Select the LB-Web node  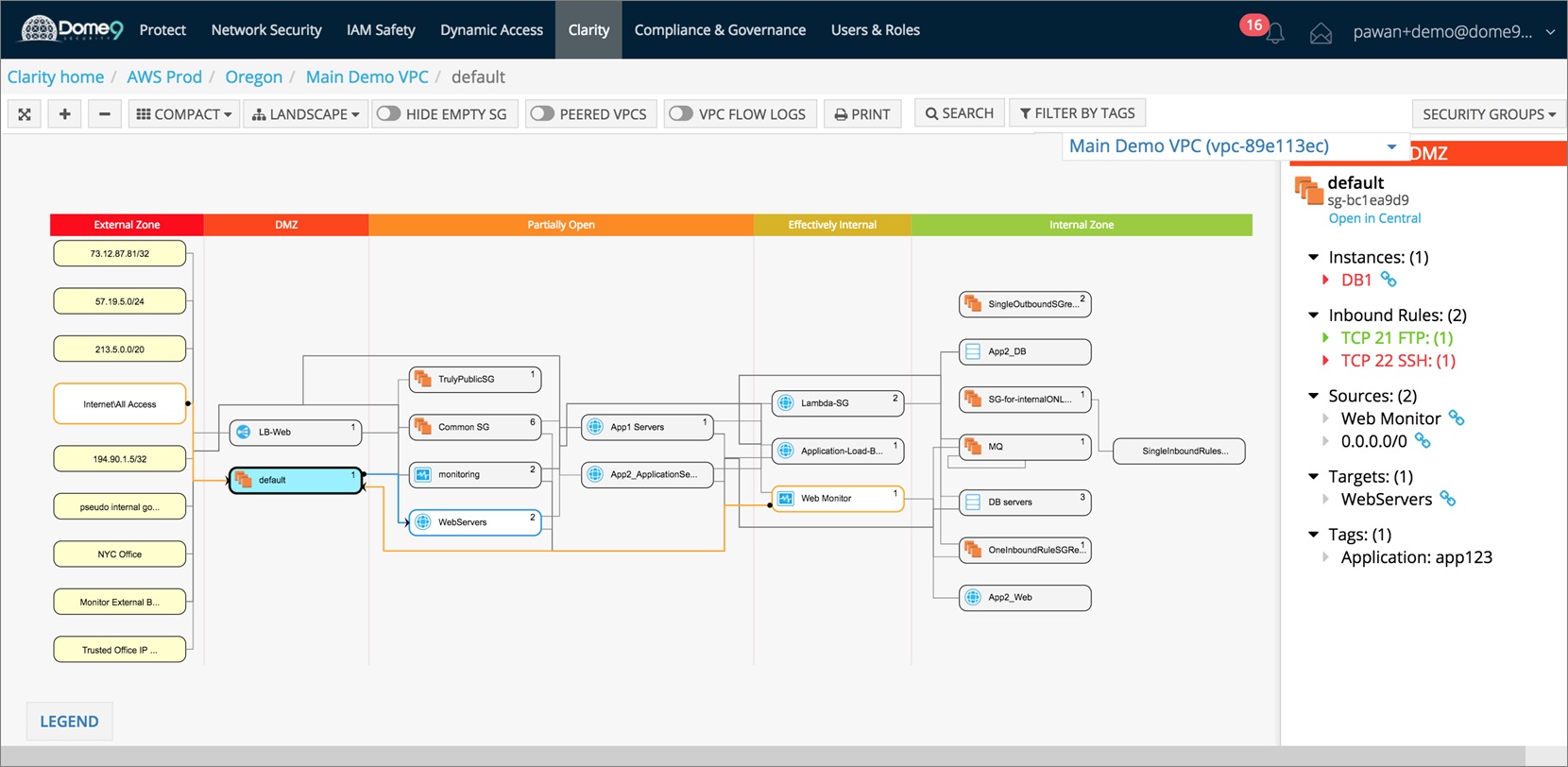click(x=296, y=432)
